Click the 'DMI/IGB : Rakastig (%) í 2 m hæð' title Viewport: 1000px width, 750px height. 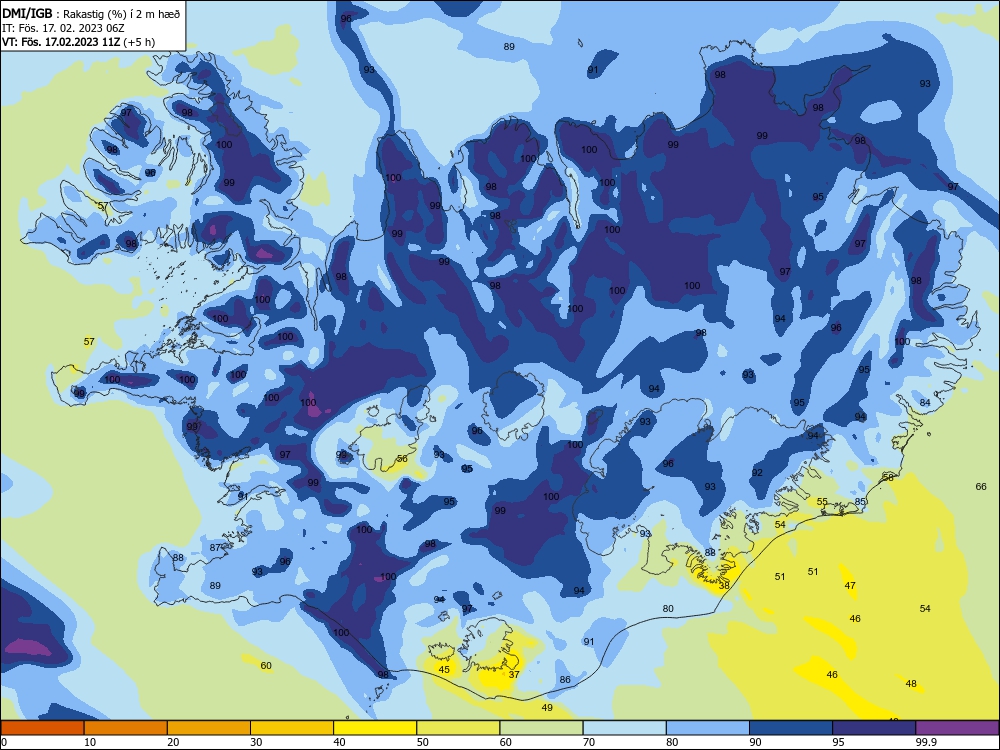click(x=91, y=14)
